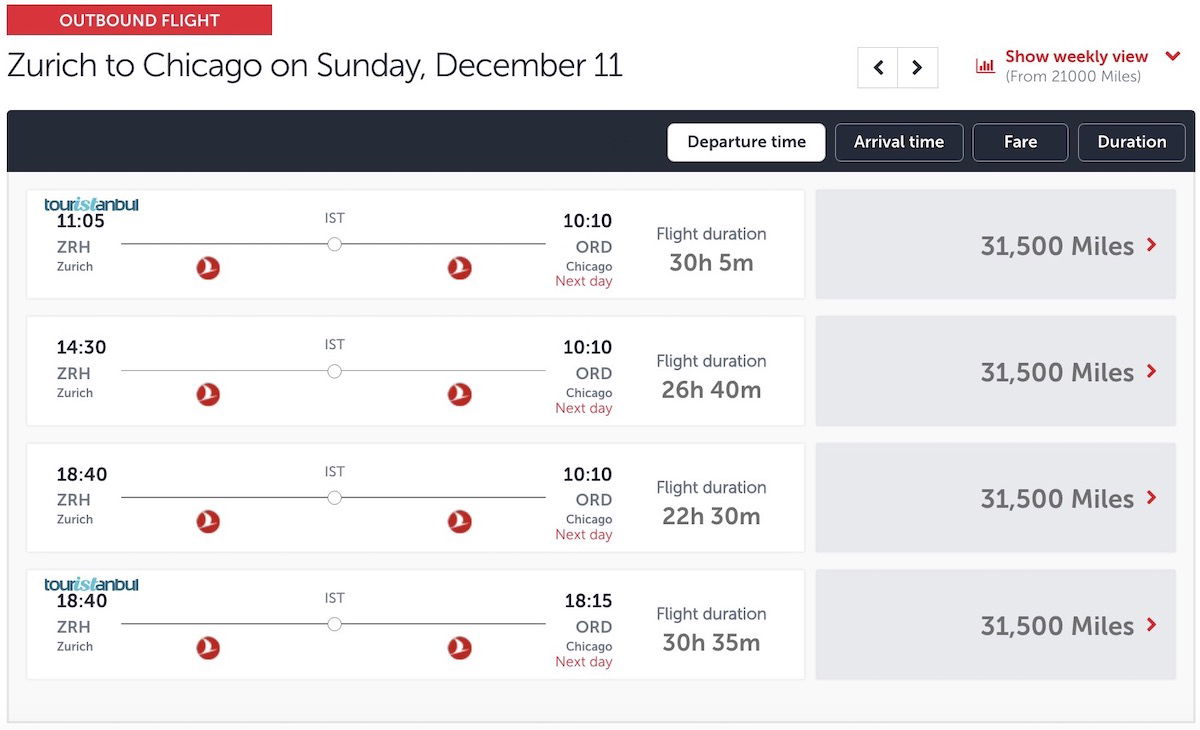This screenshot has height=730, width=1200.
Task: Open fare arrow for the 30h 5m flight
Action: [1152, 245]
